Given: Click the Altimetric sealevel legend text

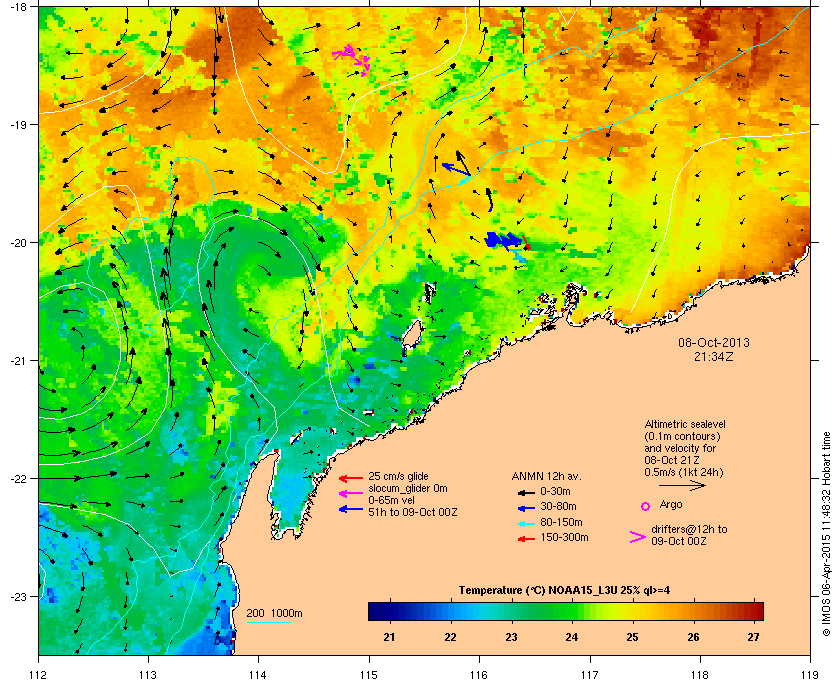Looking at the screenshot, I should tap(685, 424).
